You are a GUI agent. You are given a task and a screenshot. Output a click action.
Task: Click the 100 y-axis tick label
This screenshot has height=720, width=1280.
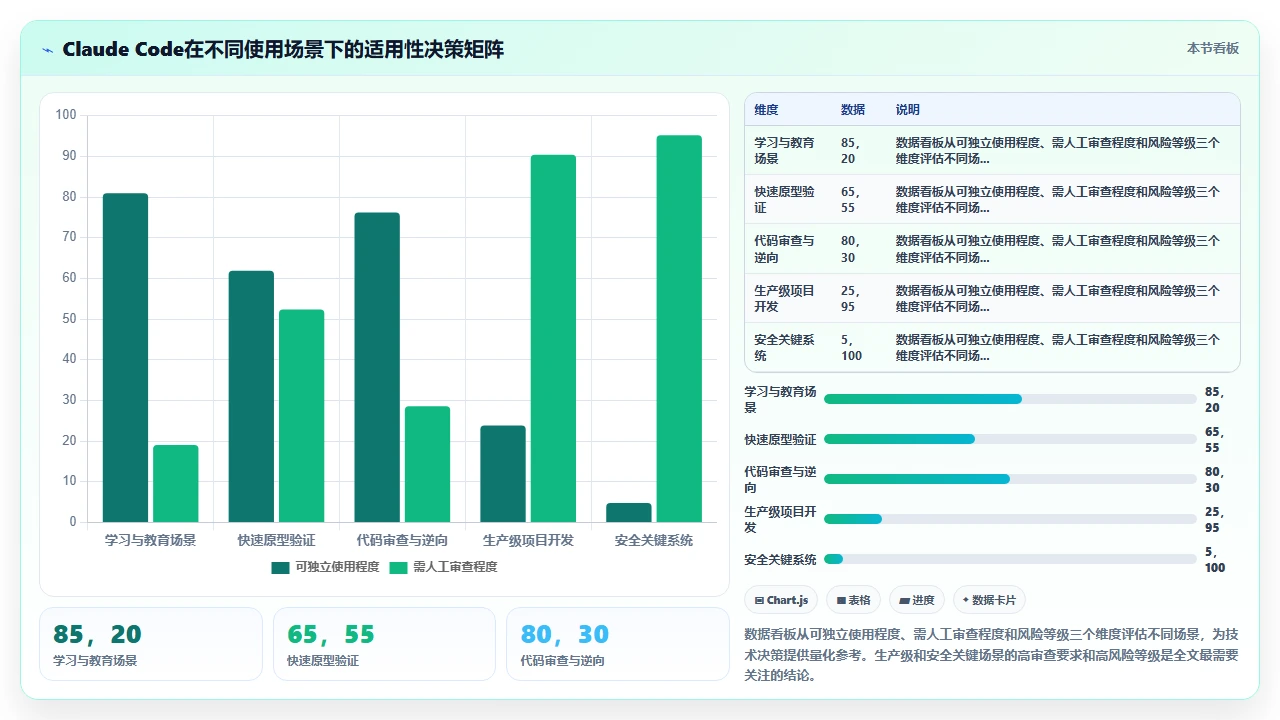pyautogui.click(x=66, y=115)
